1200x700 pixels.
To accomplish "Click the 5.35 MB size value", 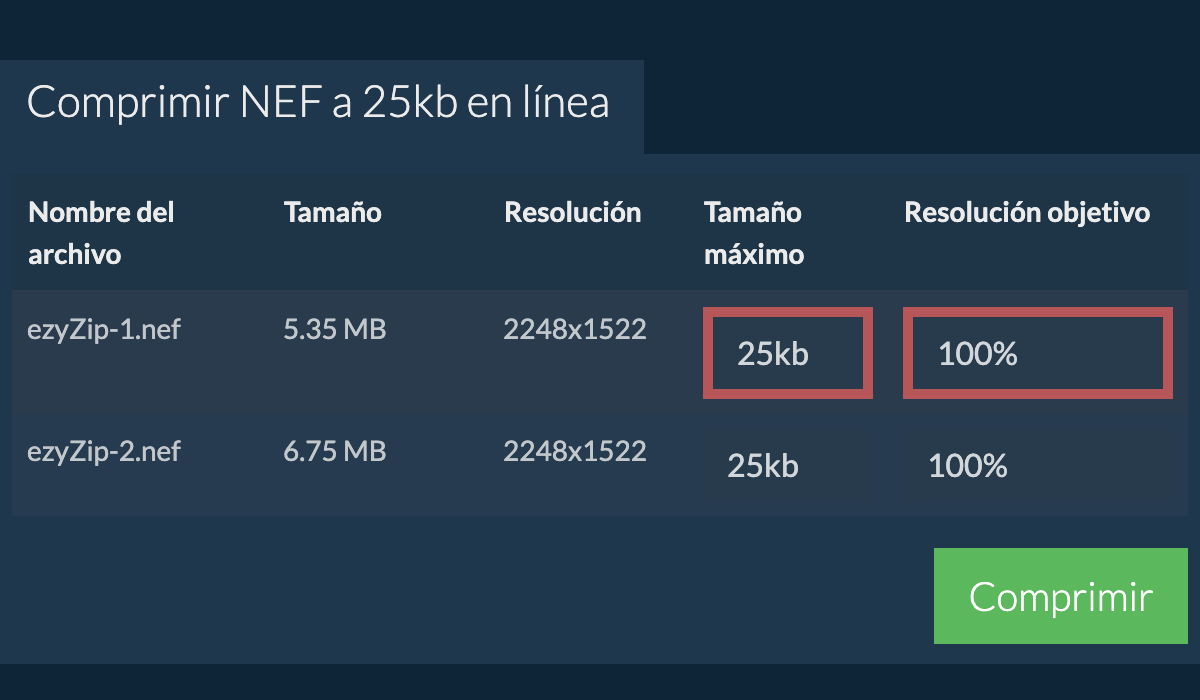I will point(334,329).
